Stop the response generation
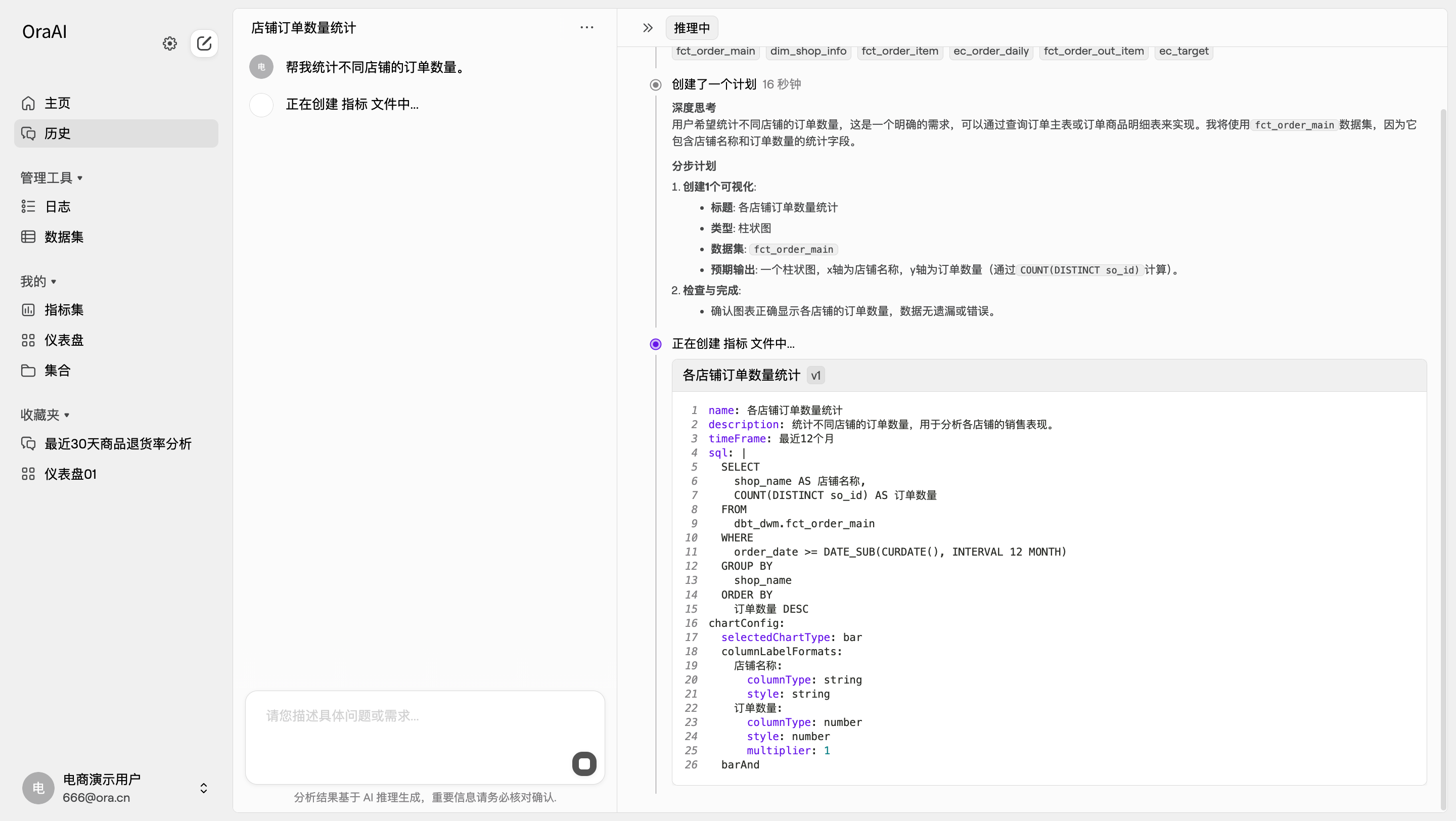 [584, 763]
